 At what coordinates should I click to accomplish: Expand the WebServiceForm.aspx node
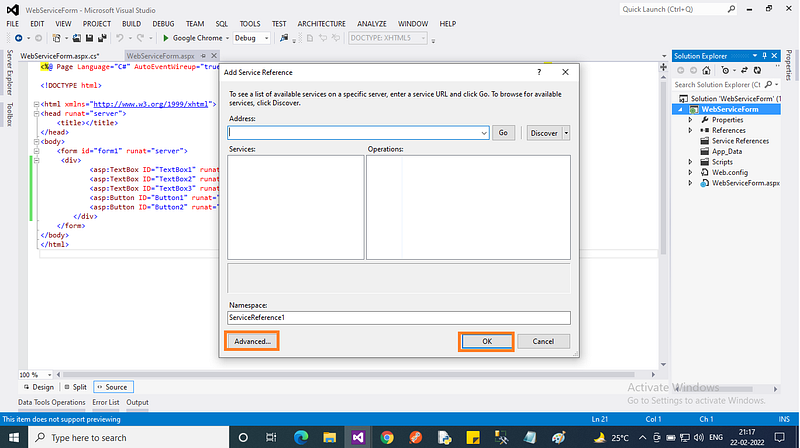coord(690,183)
